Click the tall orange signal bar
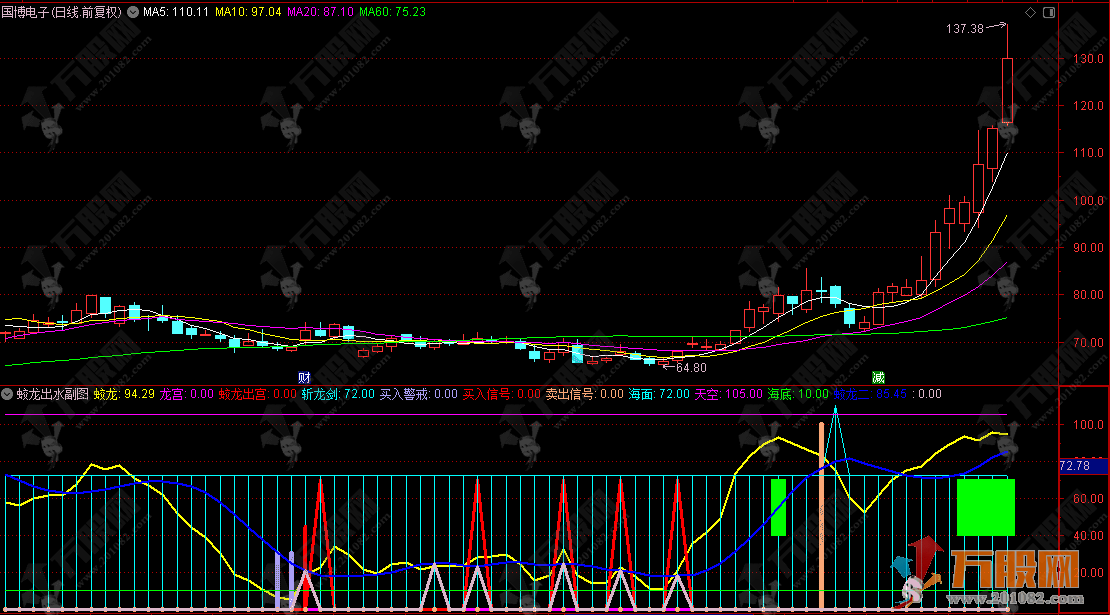The width and height of the screenshot is (1110, 615). coord(822,515)
